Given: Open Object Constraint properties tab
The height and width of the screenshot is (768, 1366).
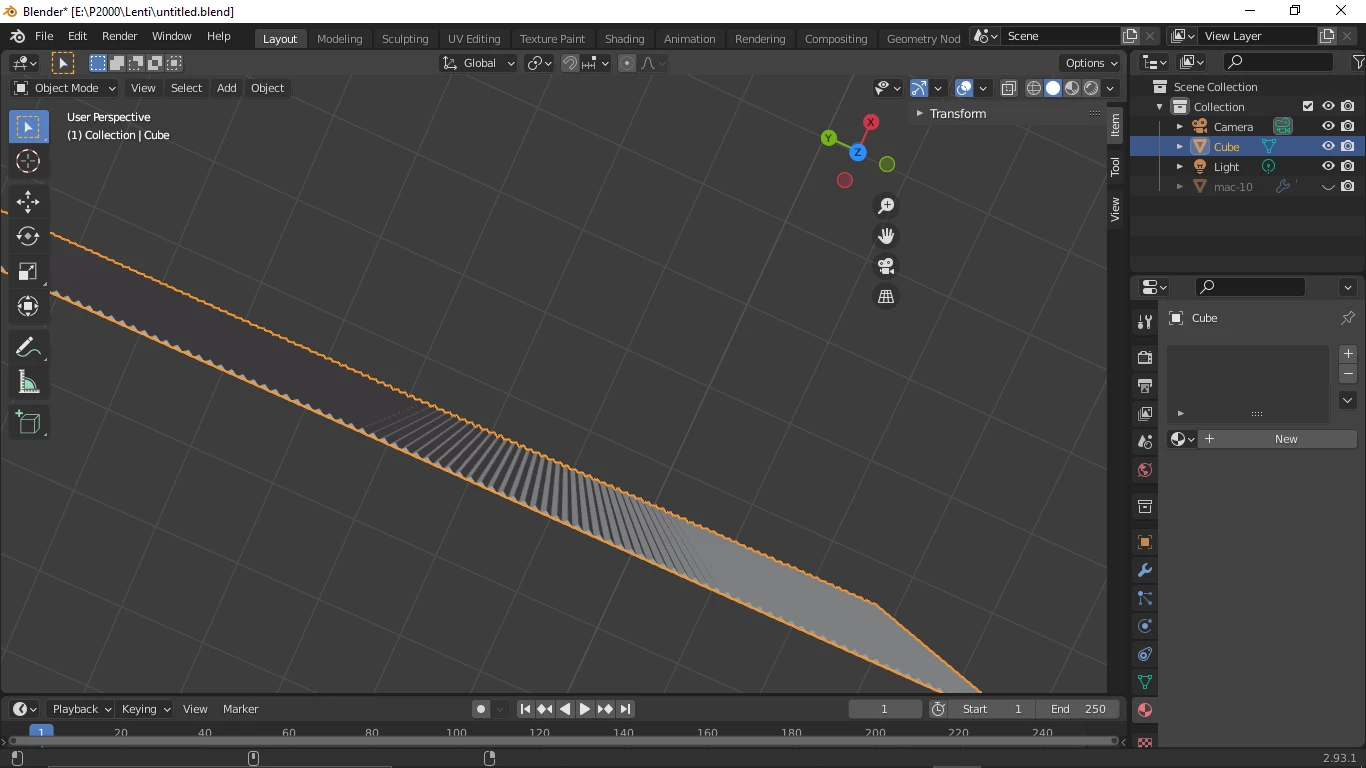Looking at the screenshot, I should click(1145, 654).
